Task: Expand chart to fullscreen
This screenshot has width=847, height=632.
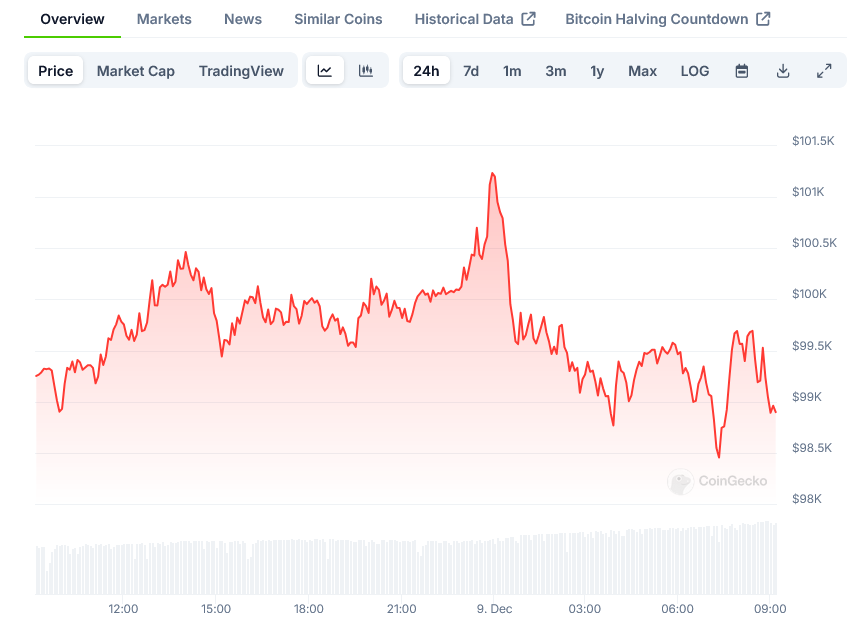Action: pos(824,71)
